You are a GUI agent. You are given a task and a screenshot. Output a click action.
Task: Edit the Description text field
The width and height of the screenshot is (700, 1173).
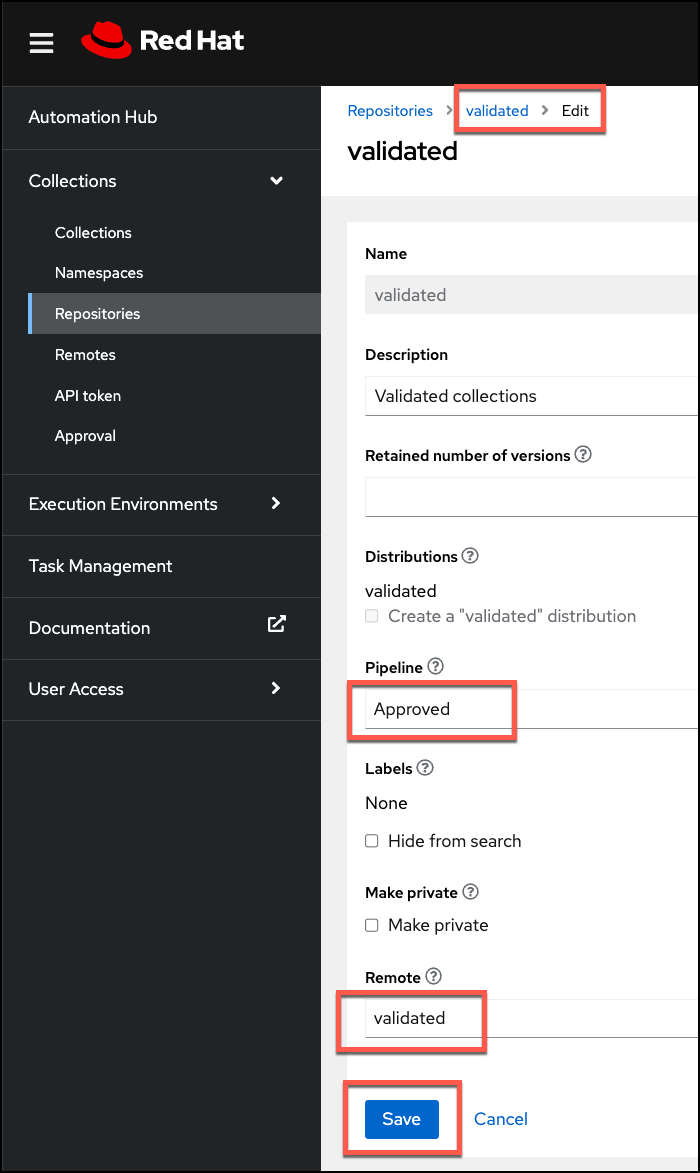click(x=530, y=396)
